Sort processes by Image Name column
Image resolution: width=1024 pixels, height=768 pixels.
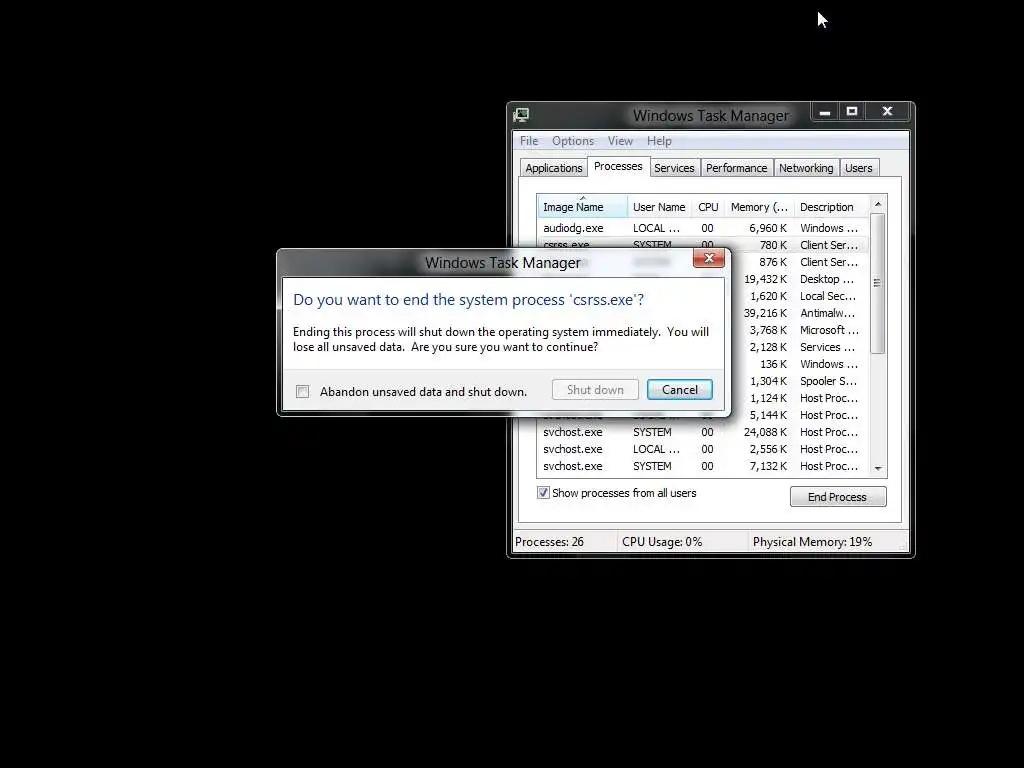click(582, 207)
